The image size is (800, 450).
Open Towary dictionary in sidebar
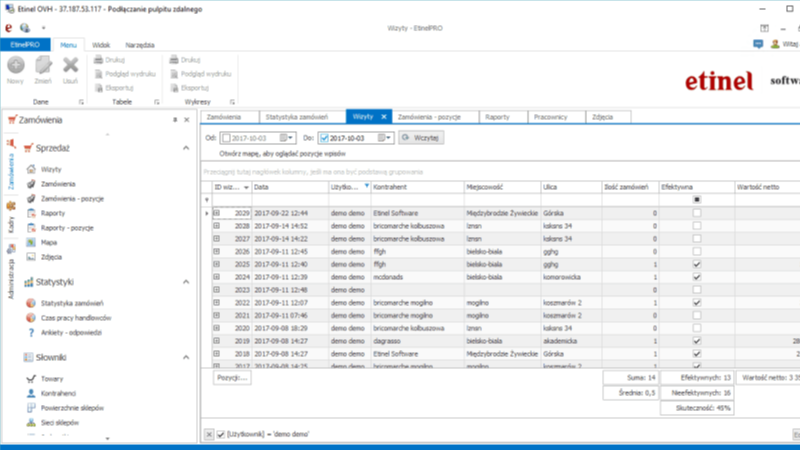click(x=51, y=379)
